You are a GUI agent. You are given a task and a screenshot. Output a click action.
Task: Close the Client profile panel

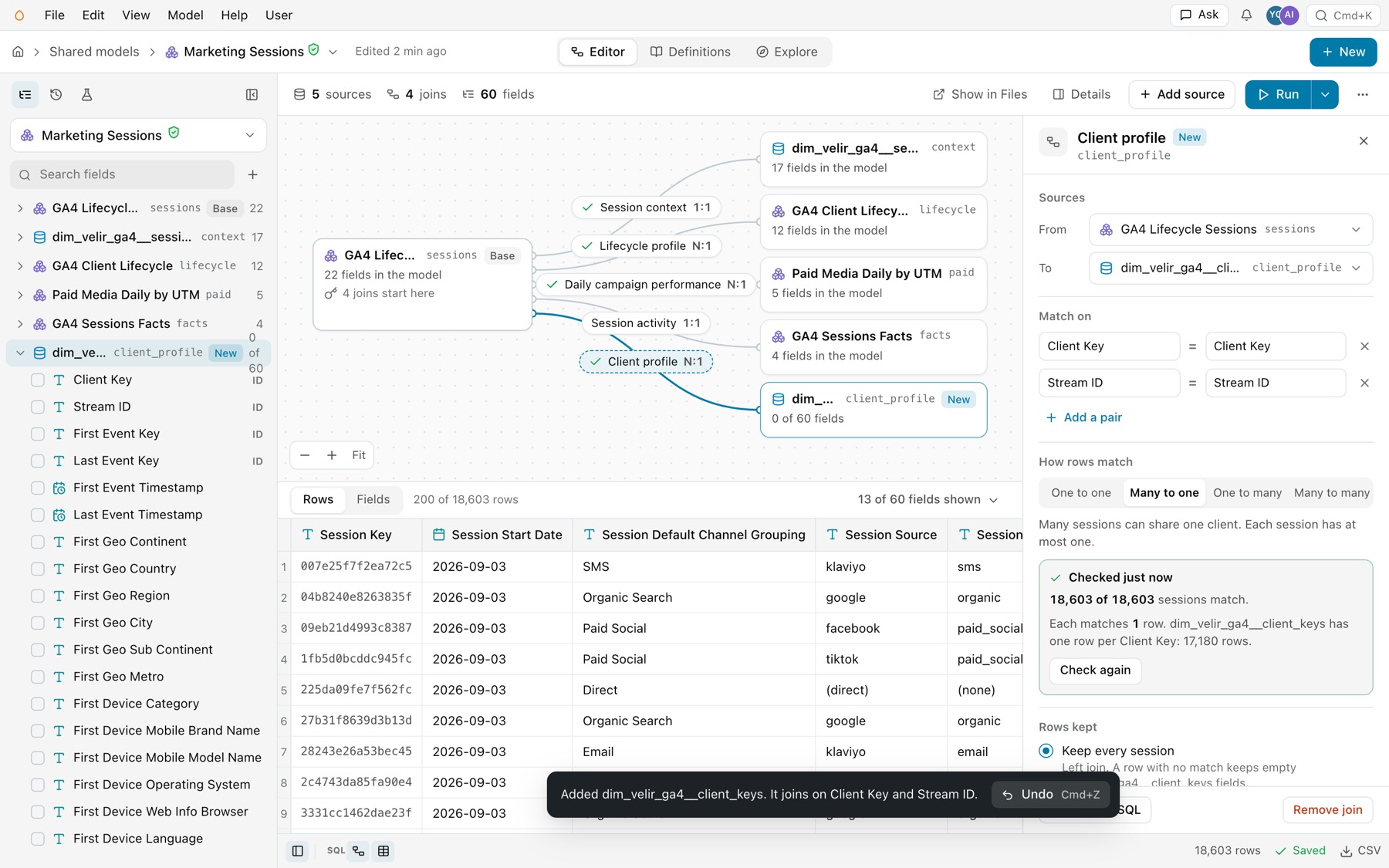(x=1364, y=141)
